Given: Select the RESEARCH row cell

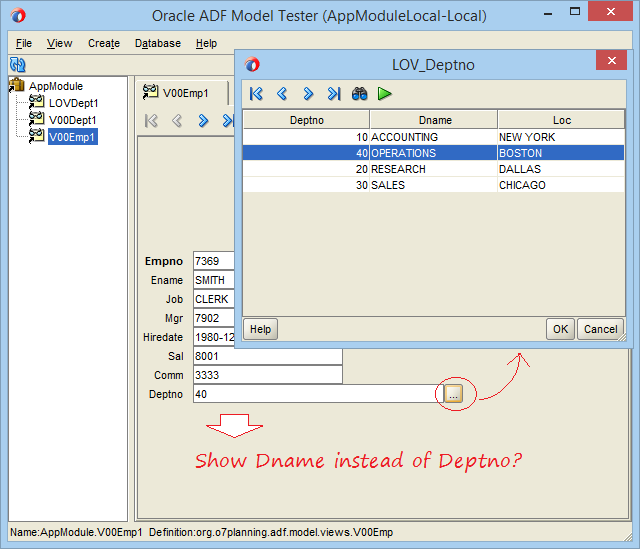Looking at the screenshot, I should coord(434,169).
